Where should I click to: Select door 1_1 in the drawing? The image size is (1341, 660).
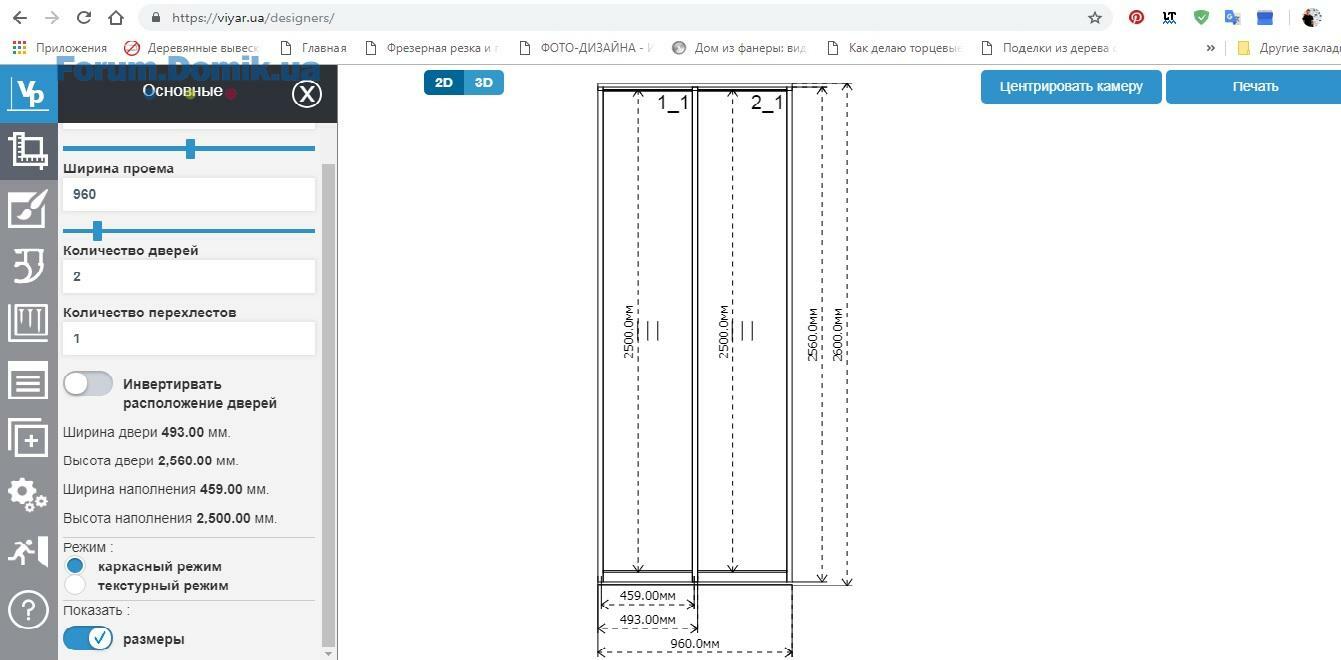click(647, 335)
